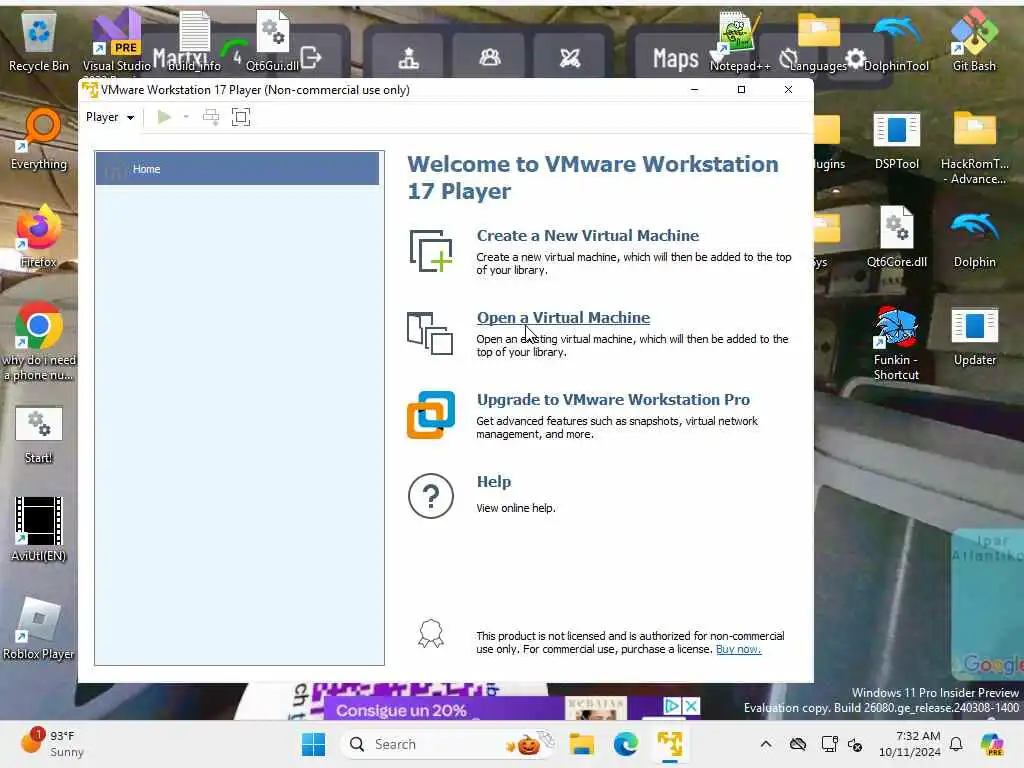Select Firefox desktop shortcut

[39, 236]
